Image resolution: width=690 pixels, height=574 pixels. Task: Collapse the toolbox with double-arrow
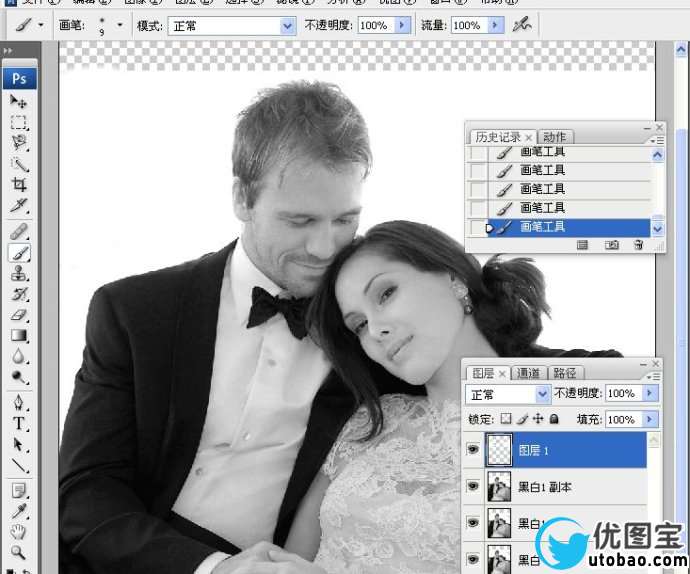(8, 51)
